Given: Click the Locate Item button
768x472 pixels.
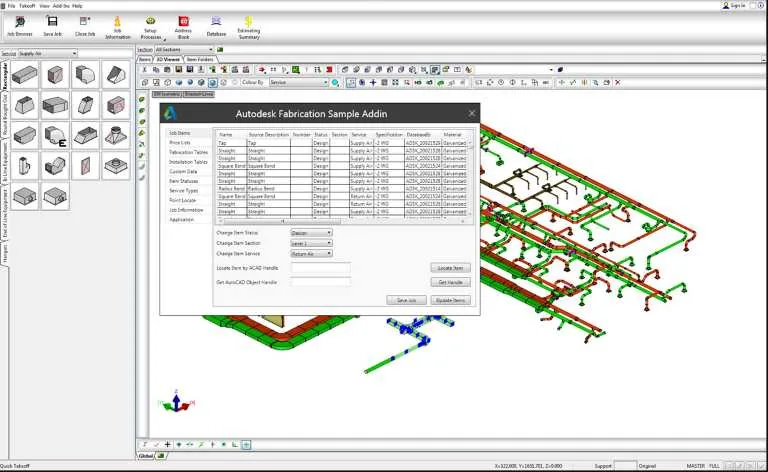Looking at the screenshot, I should [451, 268].
